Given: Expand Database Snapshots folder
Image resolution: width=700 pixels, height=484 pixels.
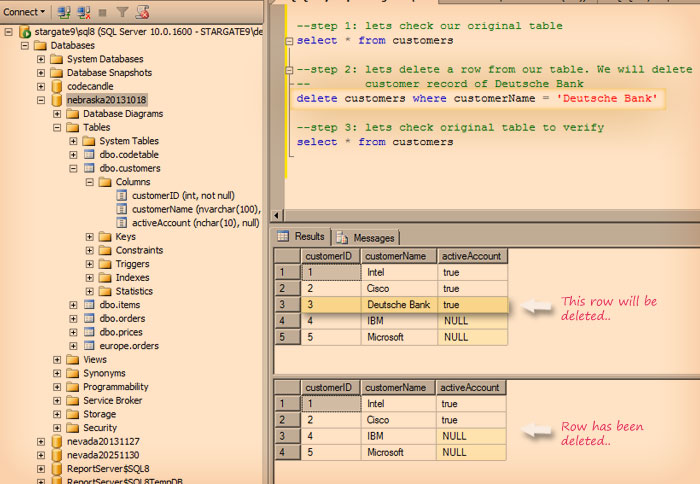Looking at the screenshot, I should [x=41, y=73].
